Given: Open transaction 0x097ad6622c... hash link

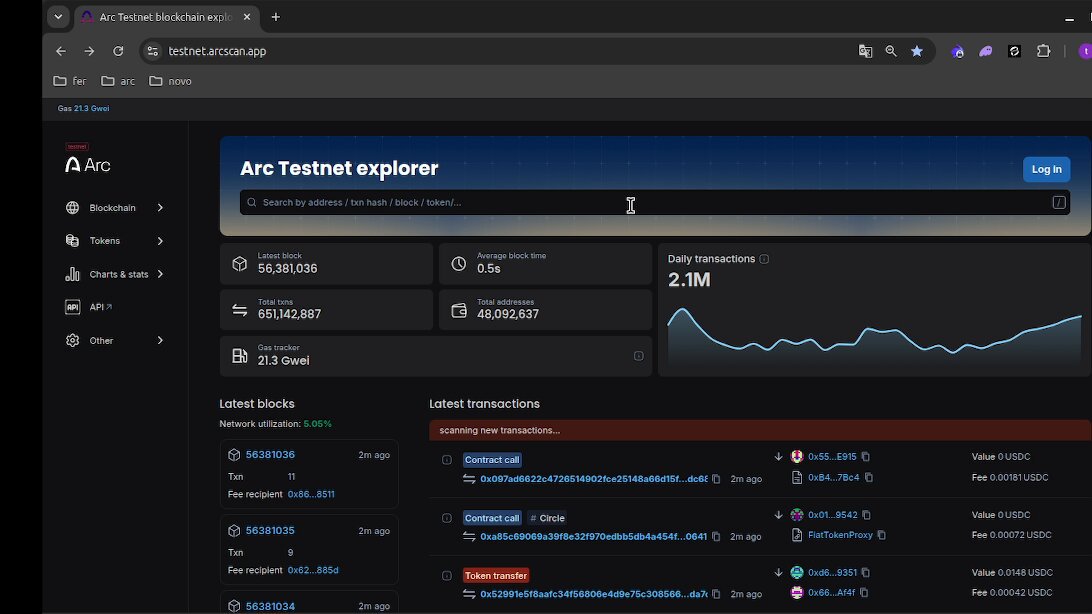Looking at the screenshot, I should pyautogui.click(x=593, y=479).
